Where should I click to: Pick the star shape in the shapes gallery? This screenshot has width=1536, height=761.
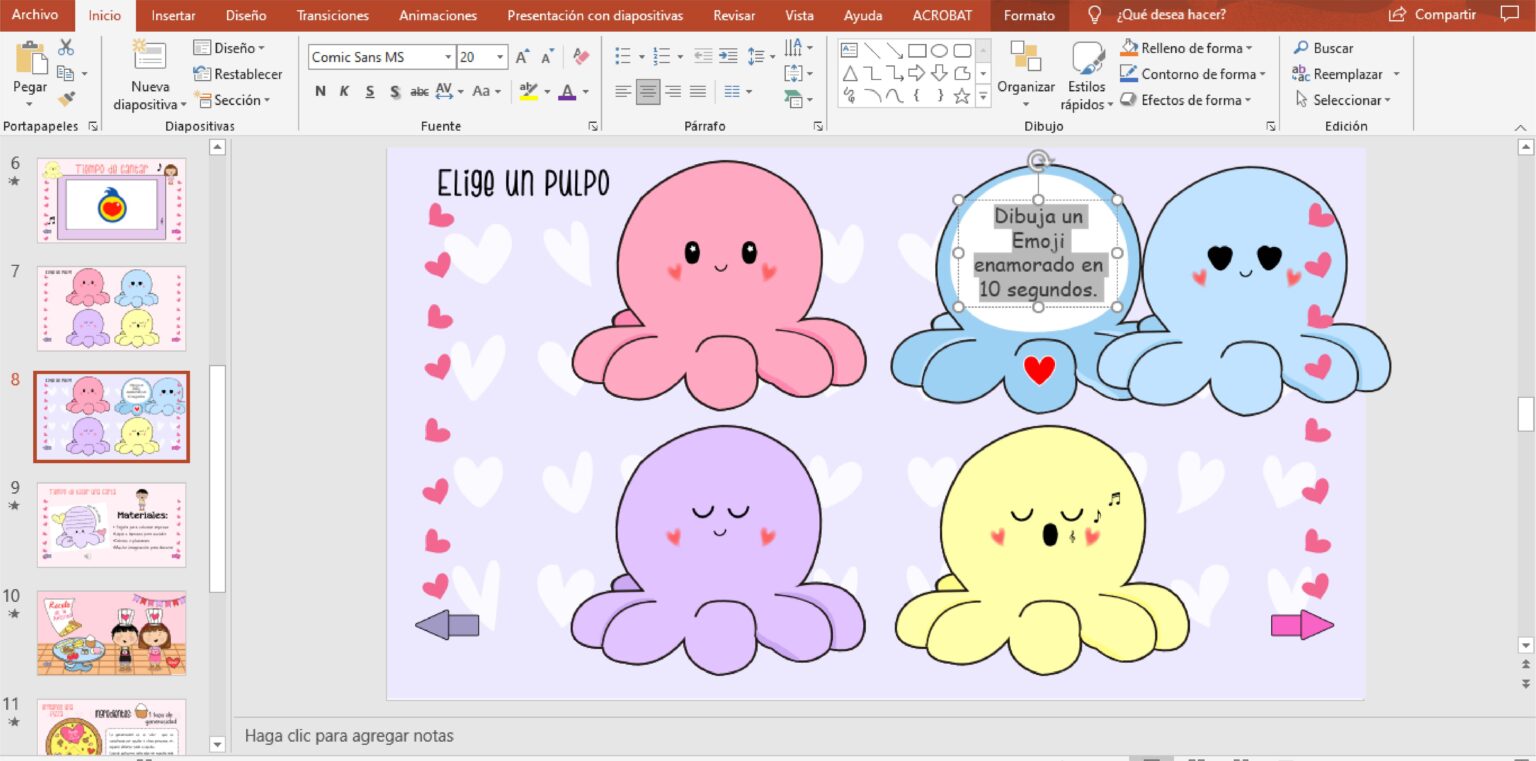pos(962,96)
